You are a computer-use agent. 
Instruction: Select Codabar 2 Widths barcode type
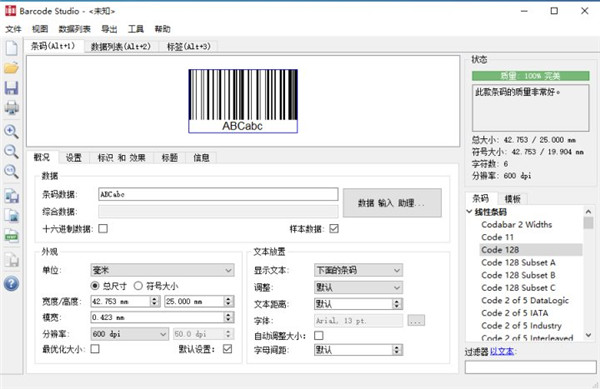517,225
